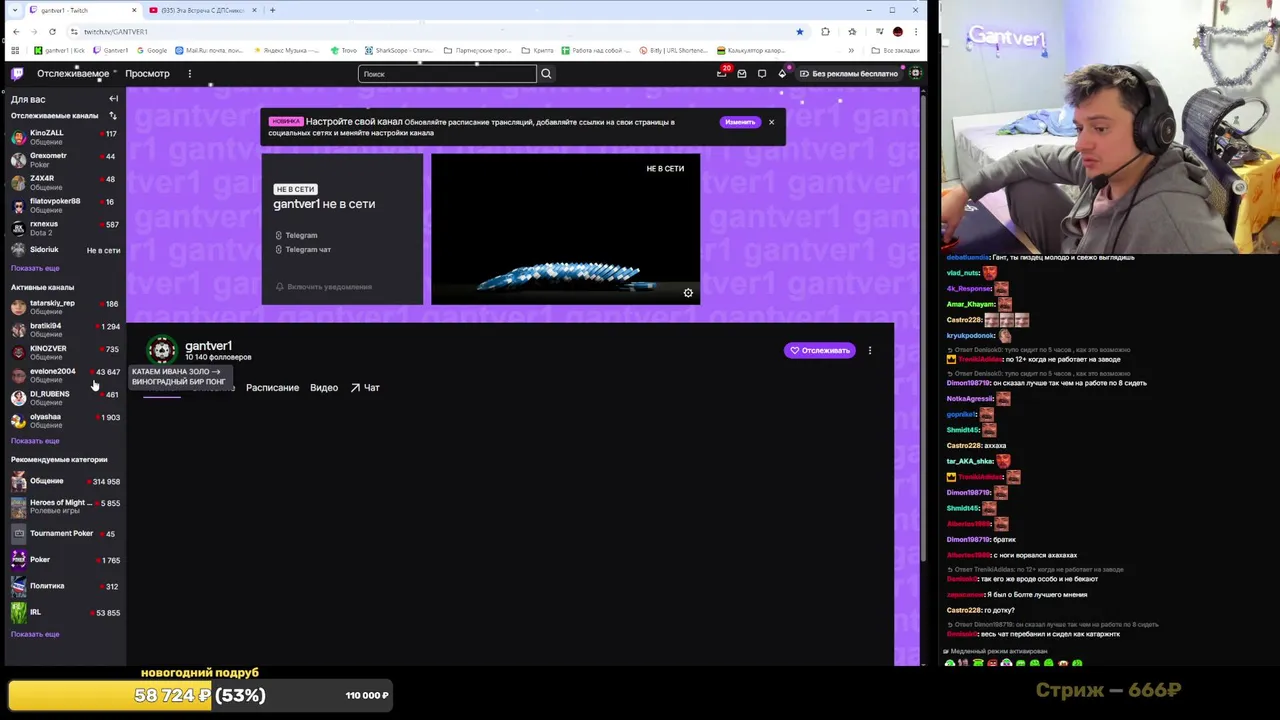Expand the bookmarks overflow chevron
This screenshot has width=1280, height=720.
coord(851,50)
